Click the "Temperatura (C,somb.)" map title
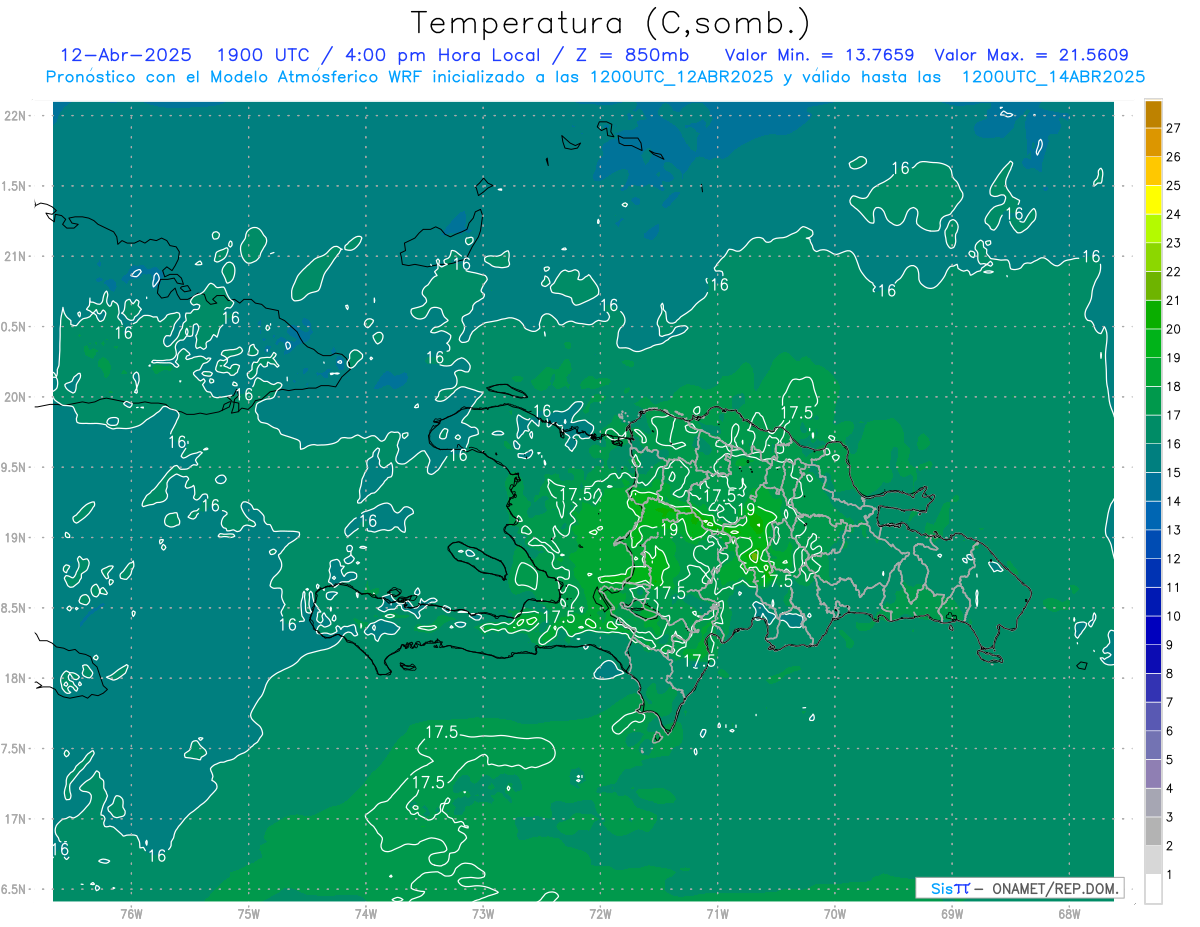The width and height of the screenshot is (1200, 927). click(611, 23)
